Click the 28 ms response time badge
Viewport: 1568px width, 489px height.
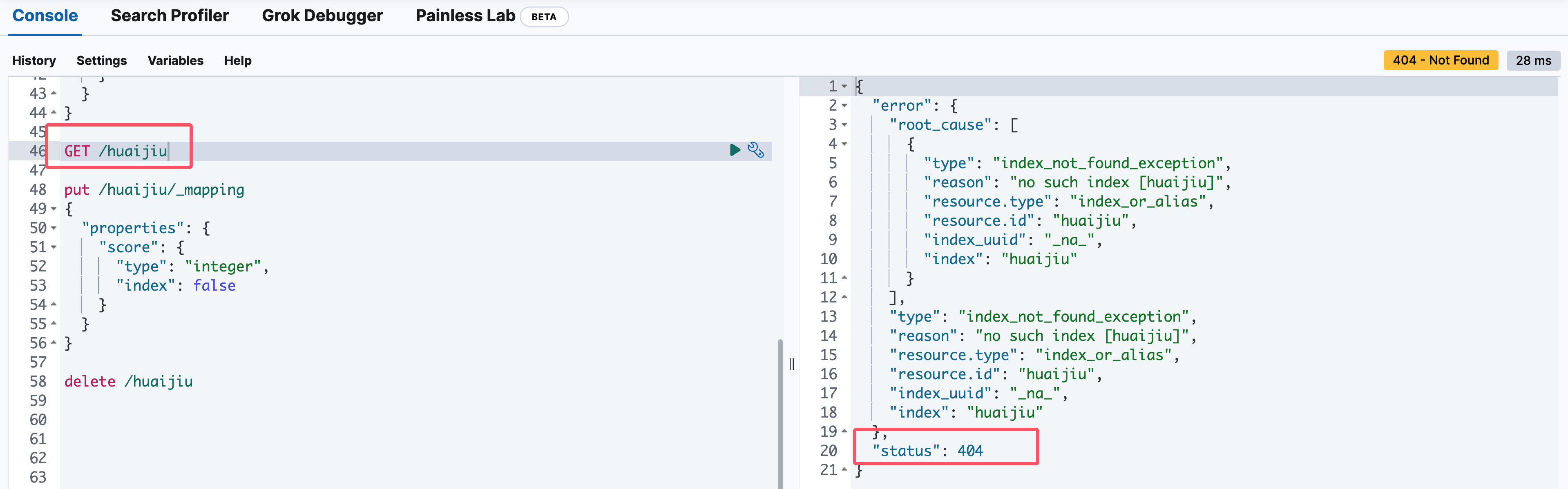[1533, 60]
